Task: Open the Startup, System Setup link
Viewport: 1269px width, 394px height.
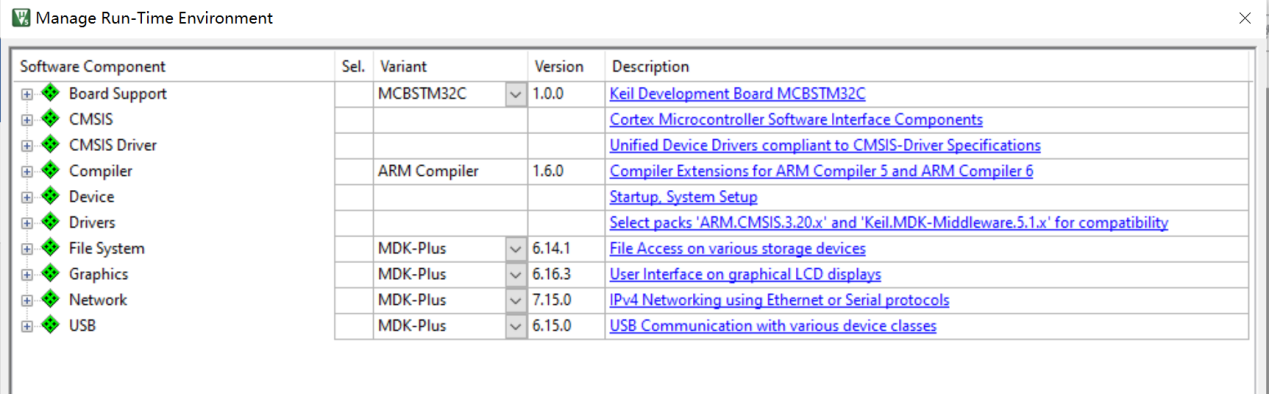Action: click(x=683, y=197)
